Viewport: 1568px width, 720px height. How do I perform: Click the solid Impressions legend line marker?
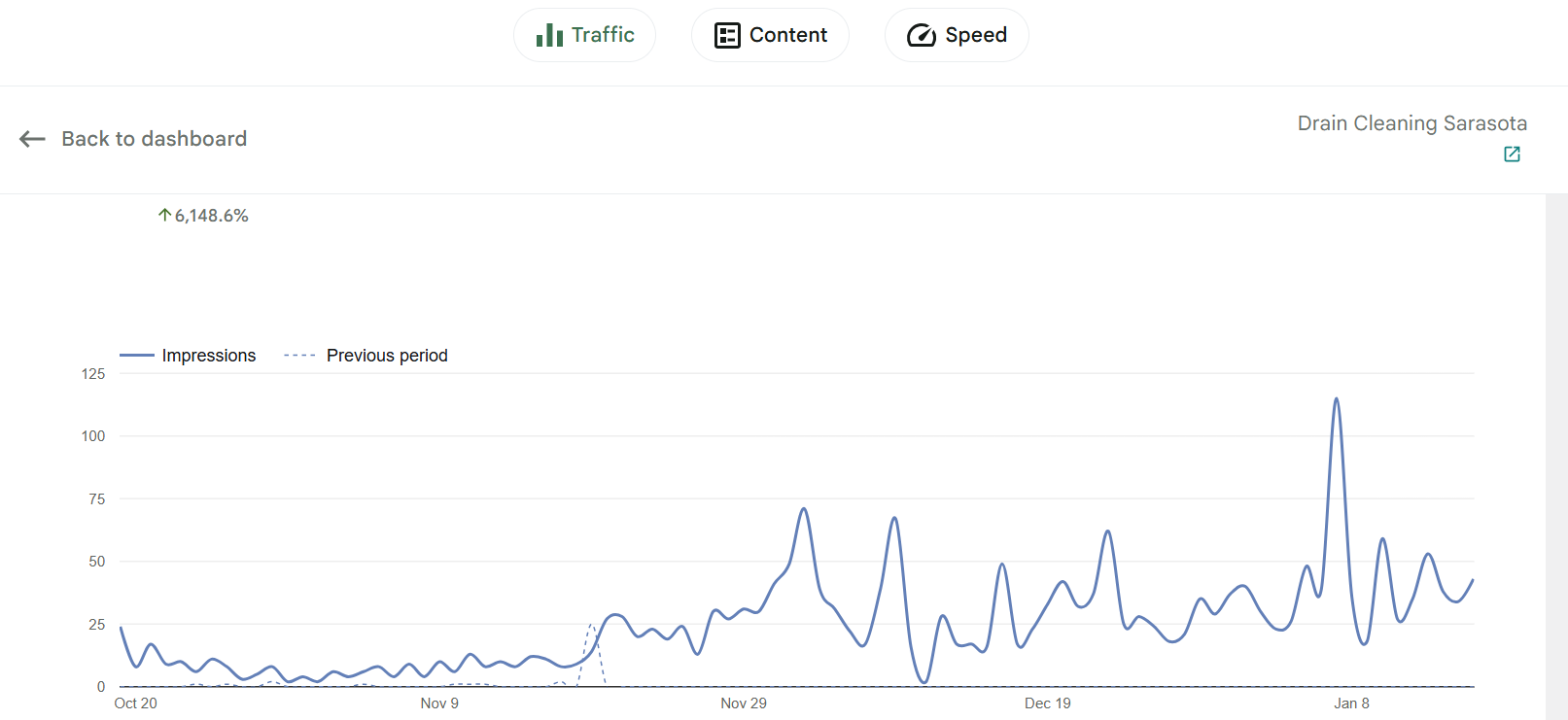[x=136, y=355]
